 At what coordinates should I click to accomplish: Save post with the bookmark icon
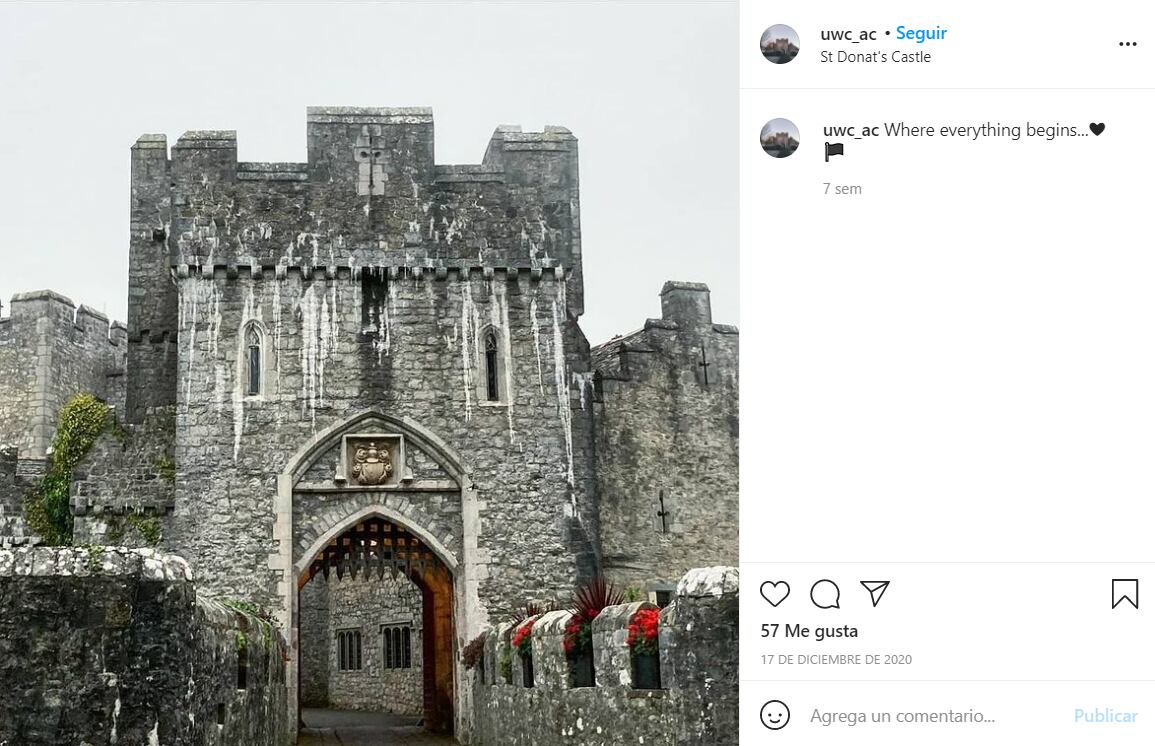[x=1125, y=594]
